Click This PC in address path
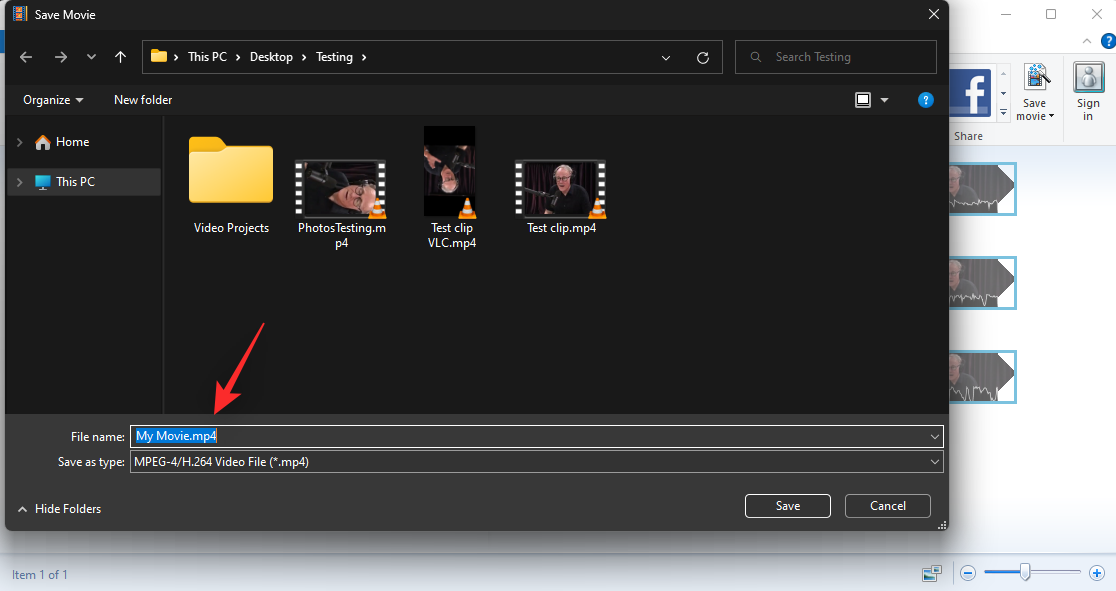 [207, 57]
